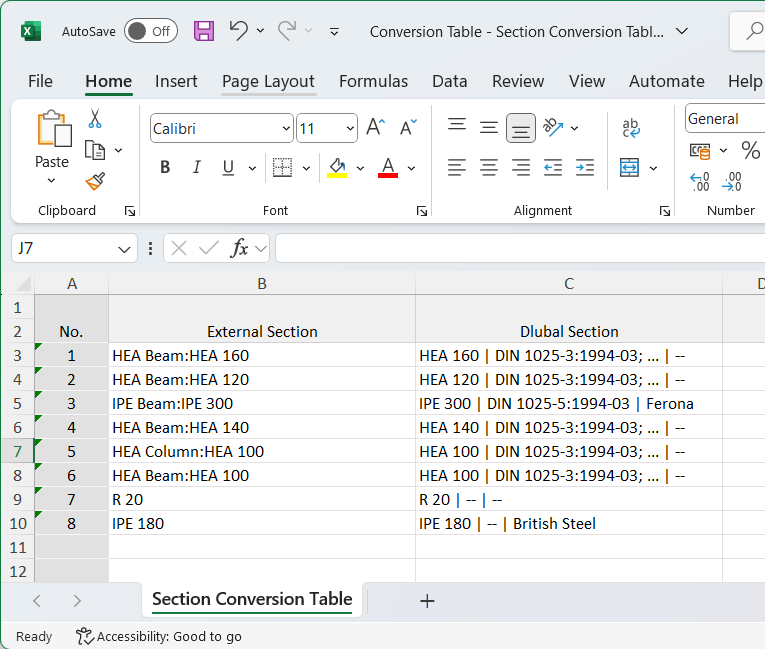Viewport: 765px width, 649px height.
Task: Increase indent of cell
Action: [584, 167]
